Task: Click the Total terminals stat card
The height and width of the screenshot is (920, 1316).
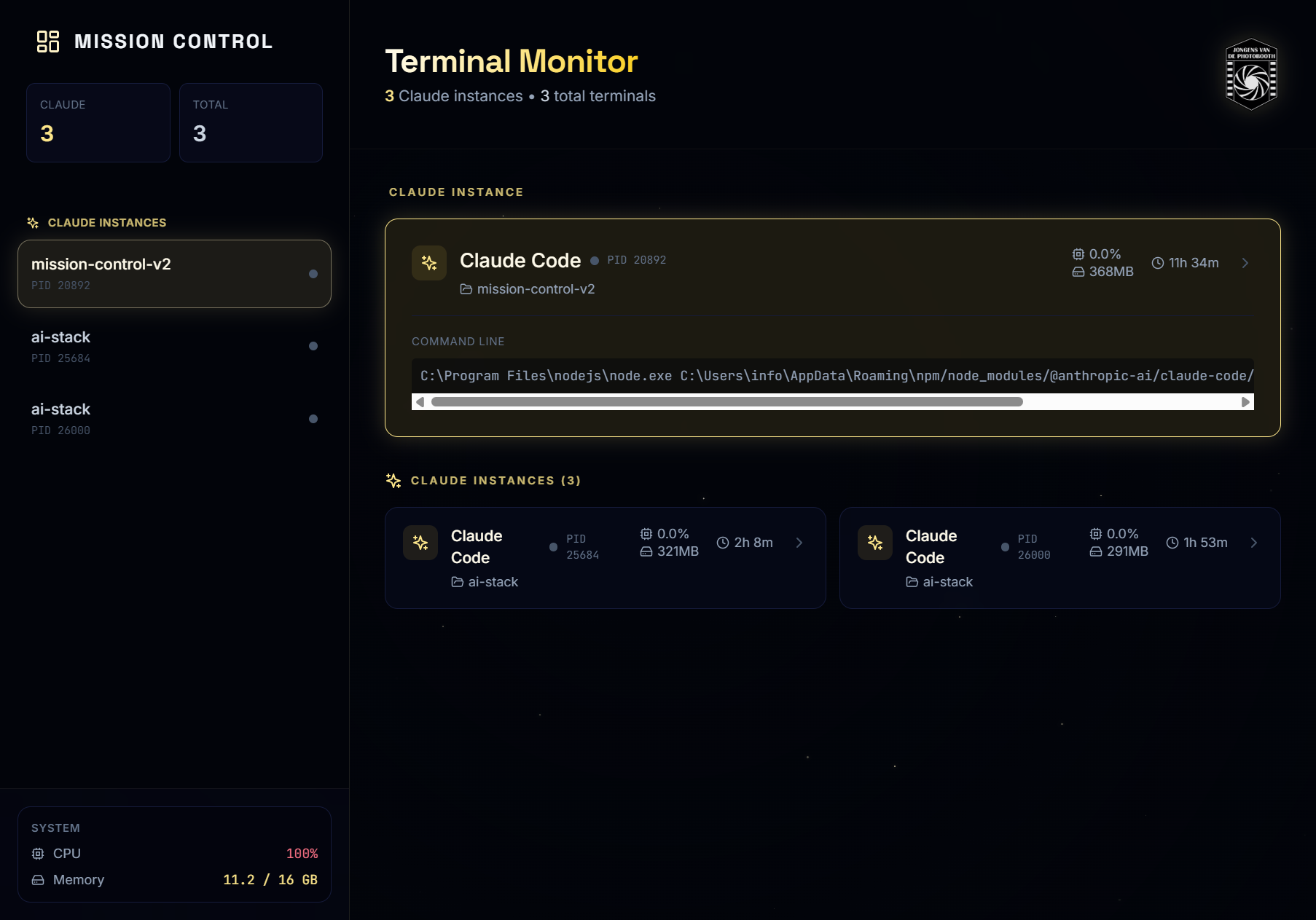Action: click(x=251, y=122)
